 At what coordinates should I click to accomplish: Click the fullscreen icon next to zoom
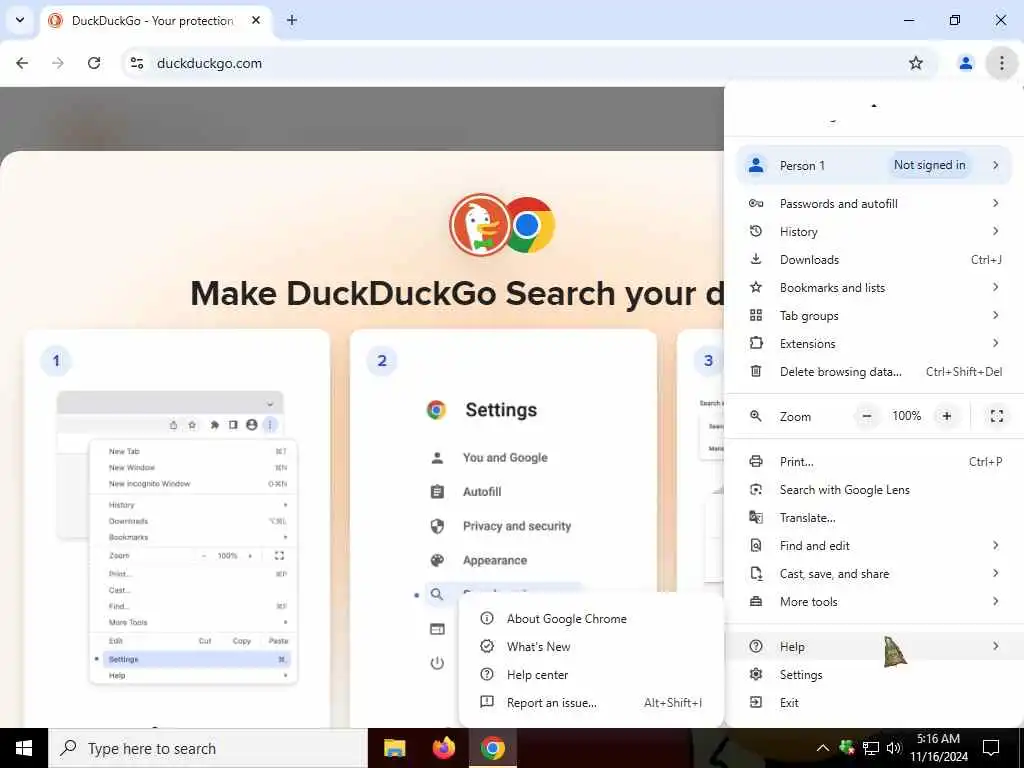(997, 416)
